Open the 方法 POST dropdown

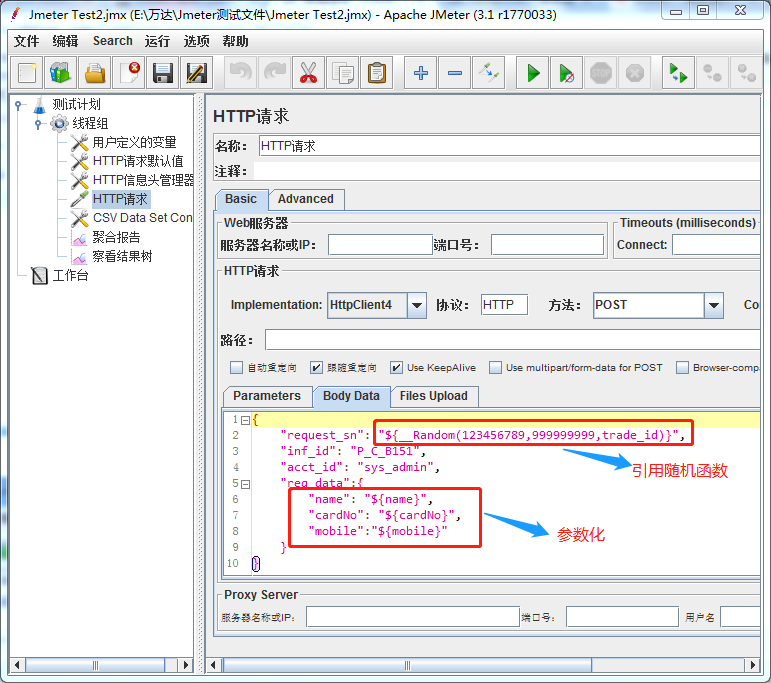tap(713, 305)
